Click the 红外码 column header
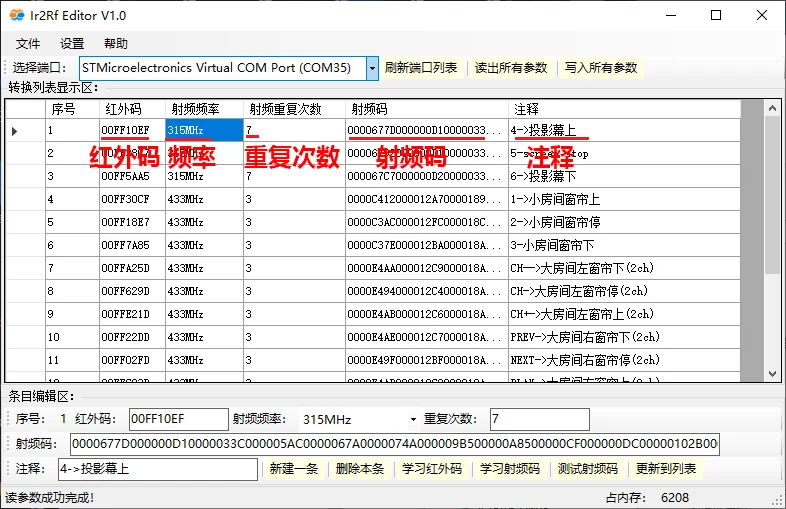Image resolution: width=786 pixels, height=509 pixels. (x=132, y=109)
